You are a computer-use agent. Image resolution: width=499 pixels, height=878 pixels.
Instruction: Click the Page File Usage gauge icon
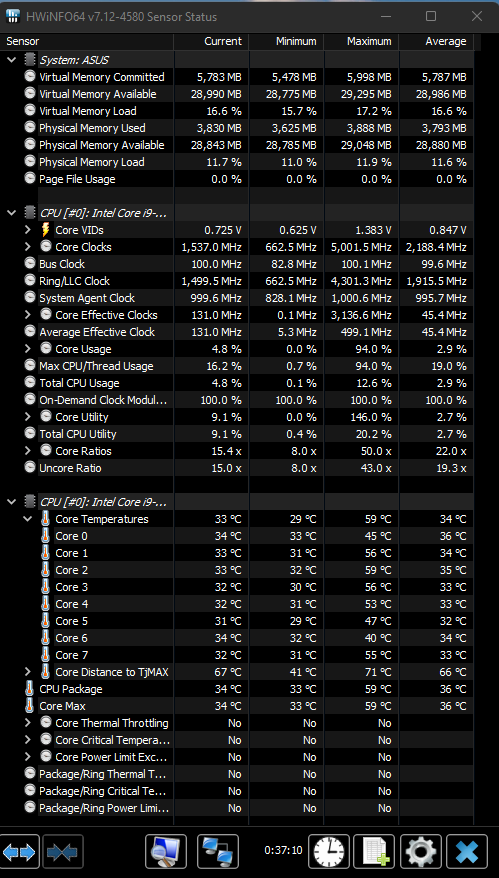pyautogui.click(x=30, y=179)
